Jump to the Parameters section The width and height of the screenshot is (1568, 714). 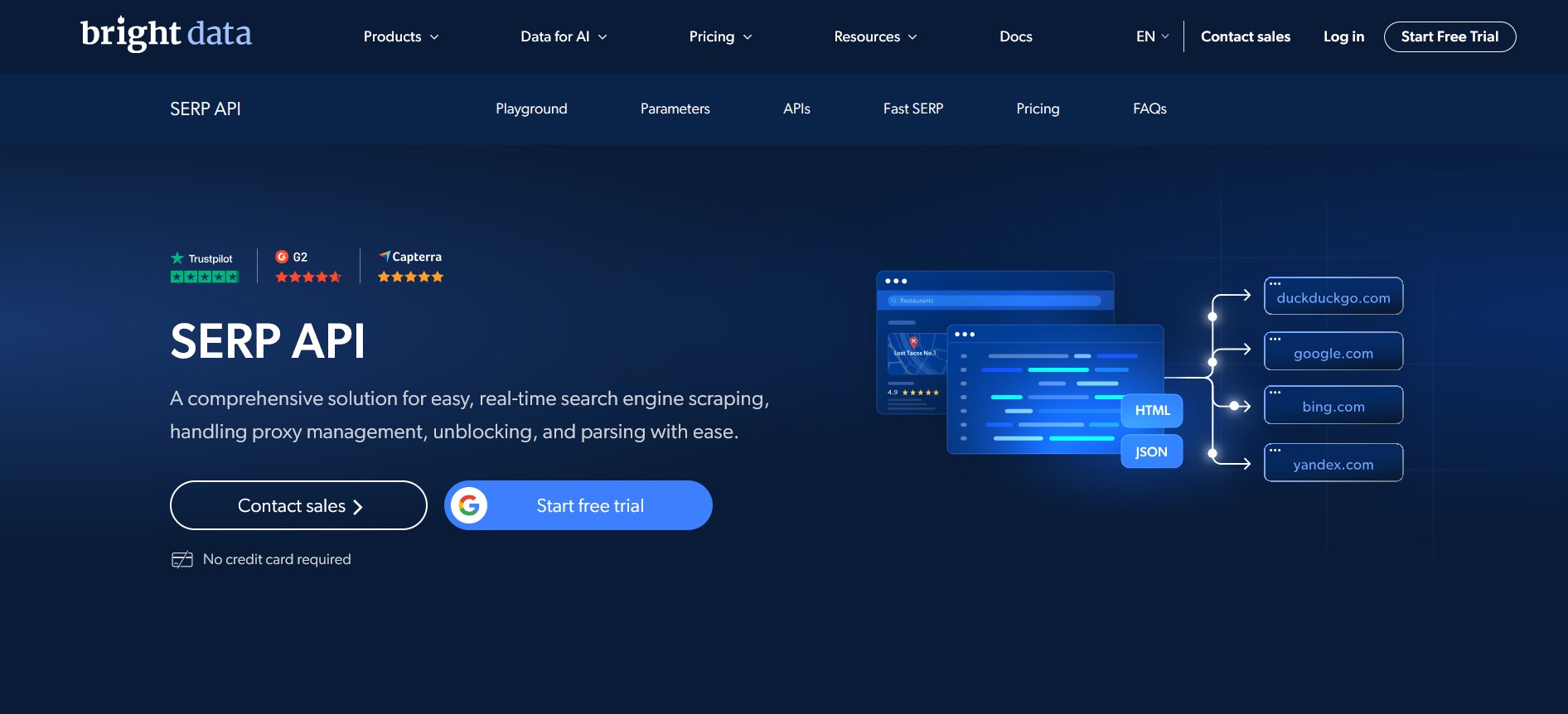click(675, 109)
